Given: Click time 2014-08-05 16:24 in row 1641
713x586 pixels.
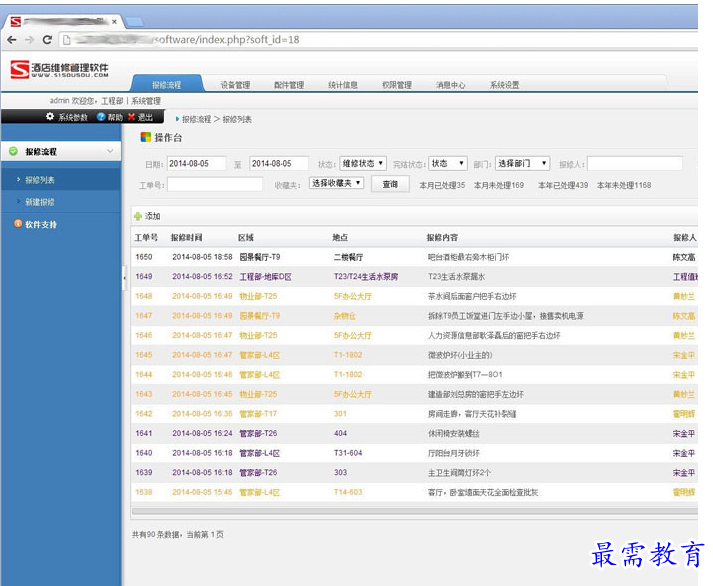Looking at the screenshot, I should [202, 433].
